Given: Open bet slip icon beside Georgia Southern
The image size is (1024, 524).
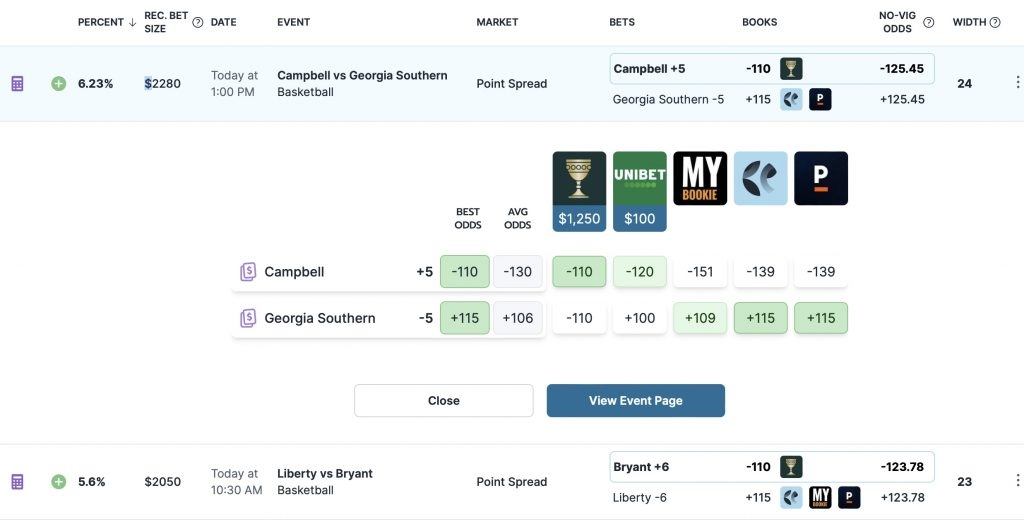Looking at the screenshot, I should pos(248,318).
